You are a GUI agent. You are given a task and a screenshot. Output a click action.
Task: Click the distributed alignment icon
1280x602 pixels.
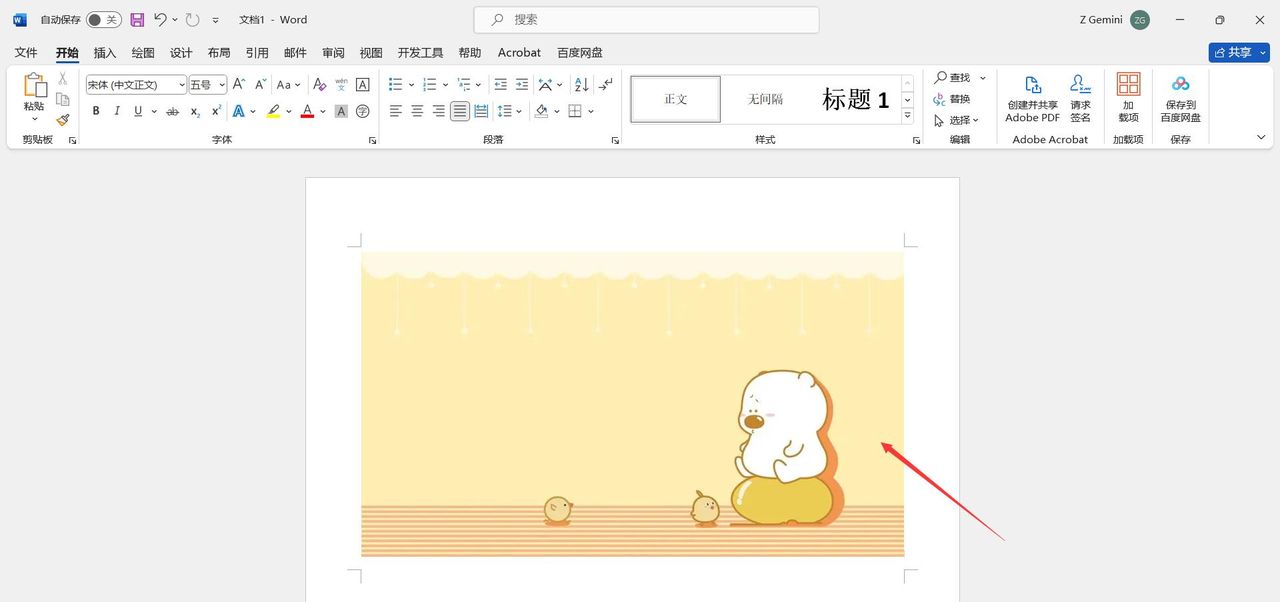pos(481,111)
